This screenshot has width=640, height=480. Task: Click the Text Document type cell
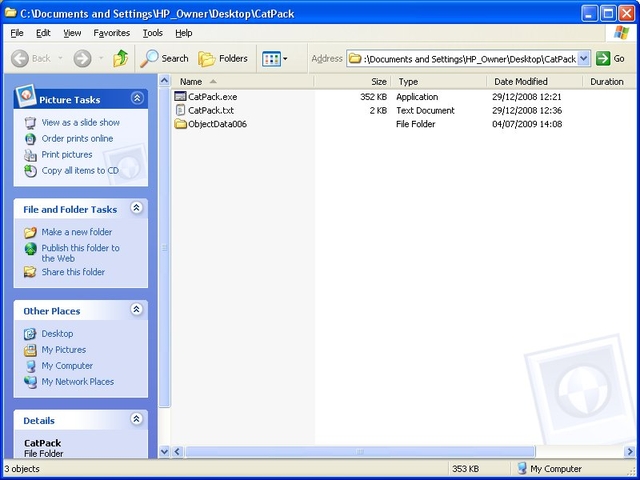tap(425, 110)
